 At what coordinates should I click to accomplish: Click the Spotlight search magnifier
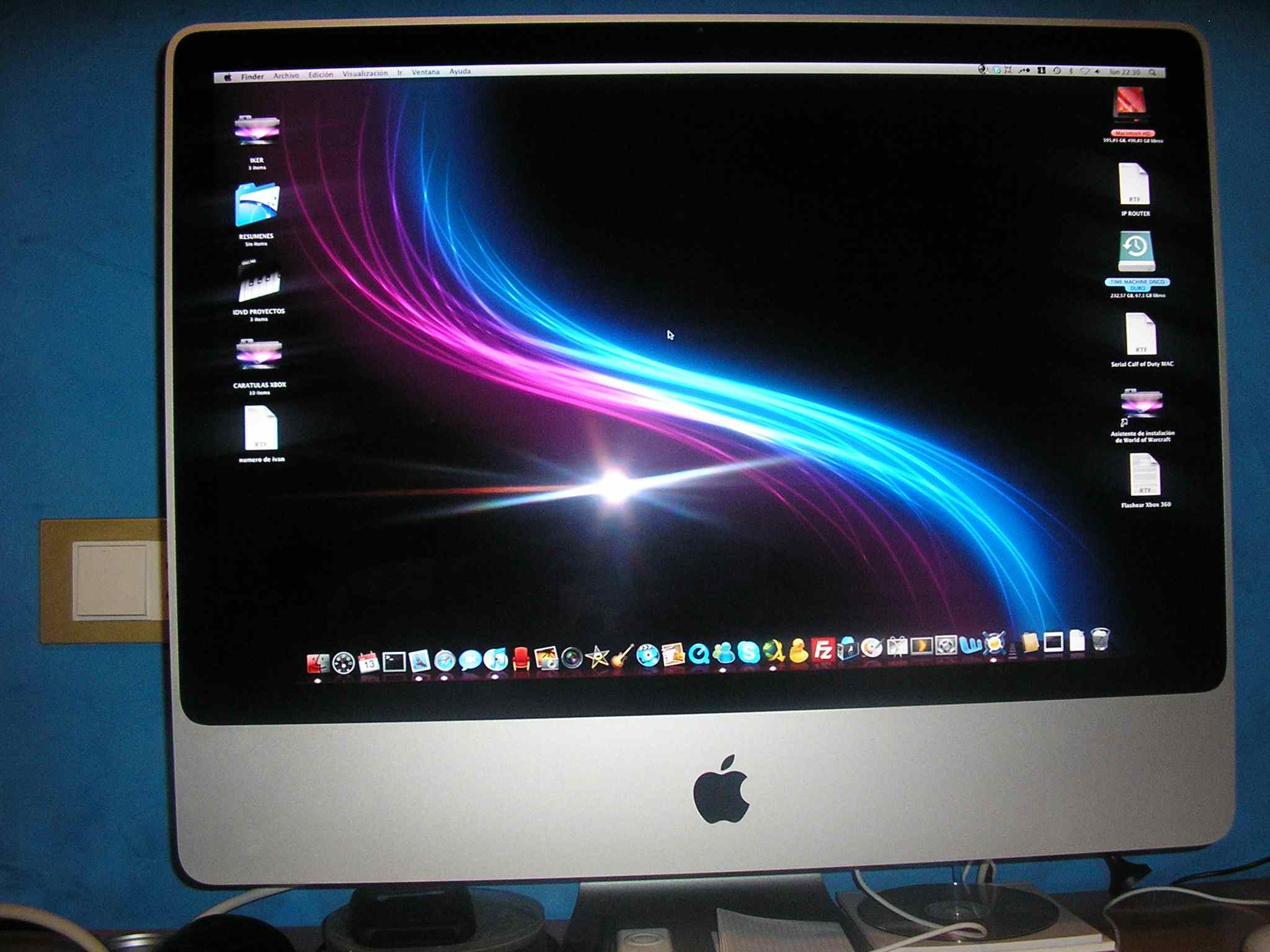pyautogui.click(x=1152, y=73)
